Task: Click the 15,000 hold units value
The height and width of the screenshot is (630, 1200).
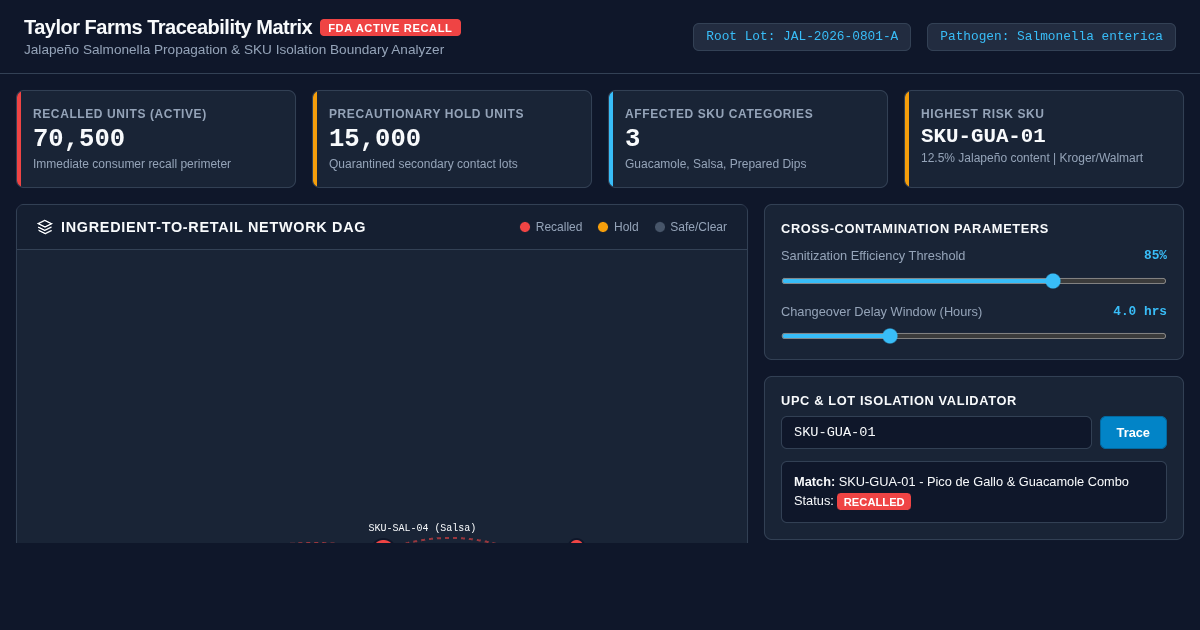Action: coord(375,138)
